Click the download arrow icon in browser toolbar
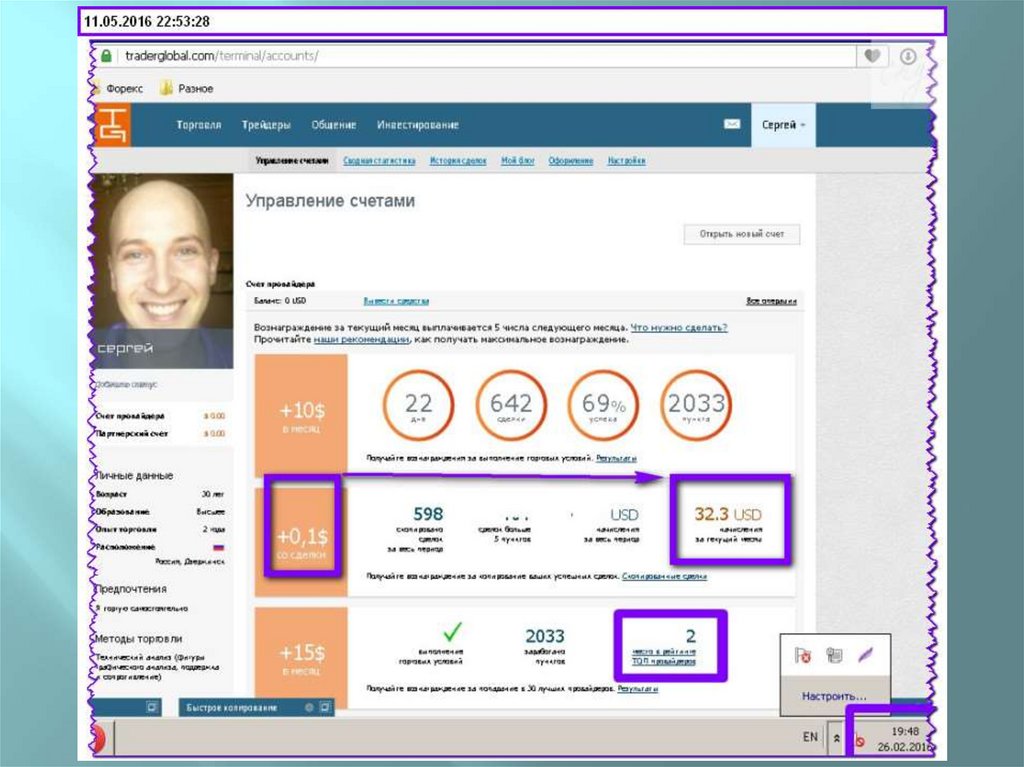Screen dimensions: 1024x767 pyautogui.click(x=908, y=57)
